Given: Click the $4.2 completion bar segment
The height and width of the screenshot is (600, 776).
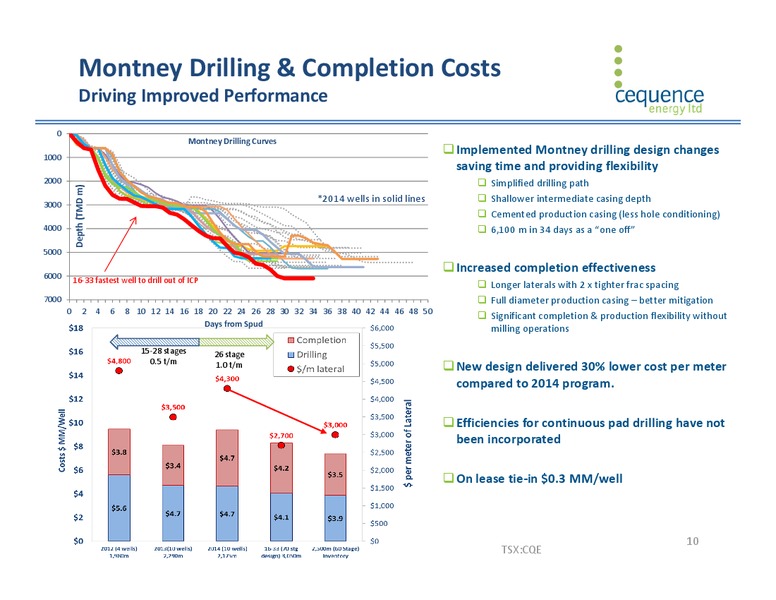Looking at the screenshot, I should tap(281, 468).
